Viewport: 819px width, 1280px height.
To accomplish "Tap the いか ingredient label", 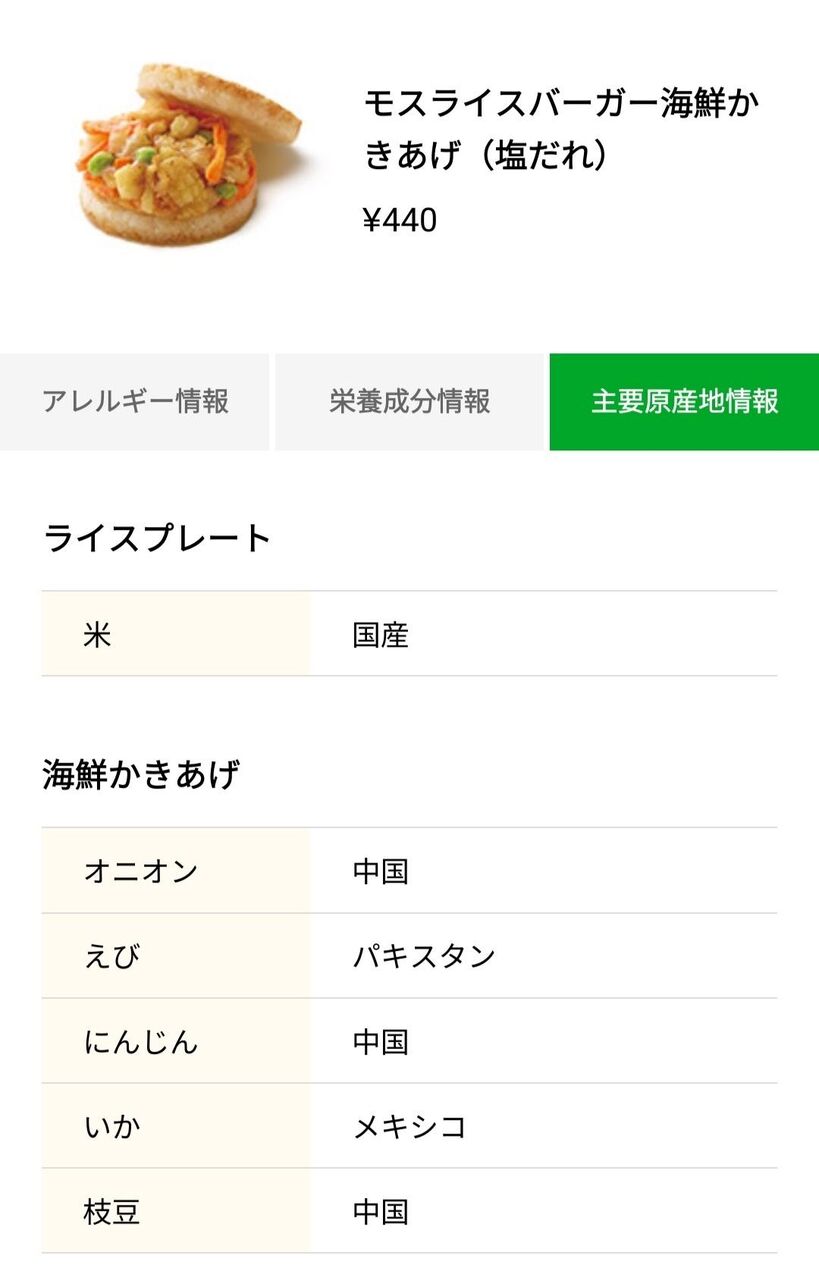I will pyautogui.click(x=112, y=1127).
